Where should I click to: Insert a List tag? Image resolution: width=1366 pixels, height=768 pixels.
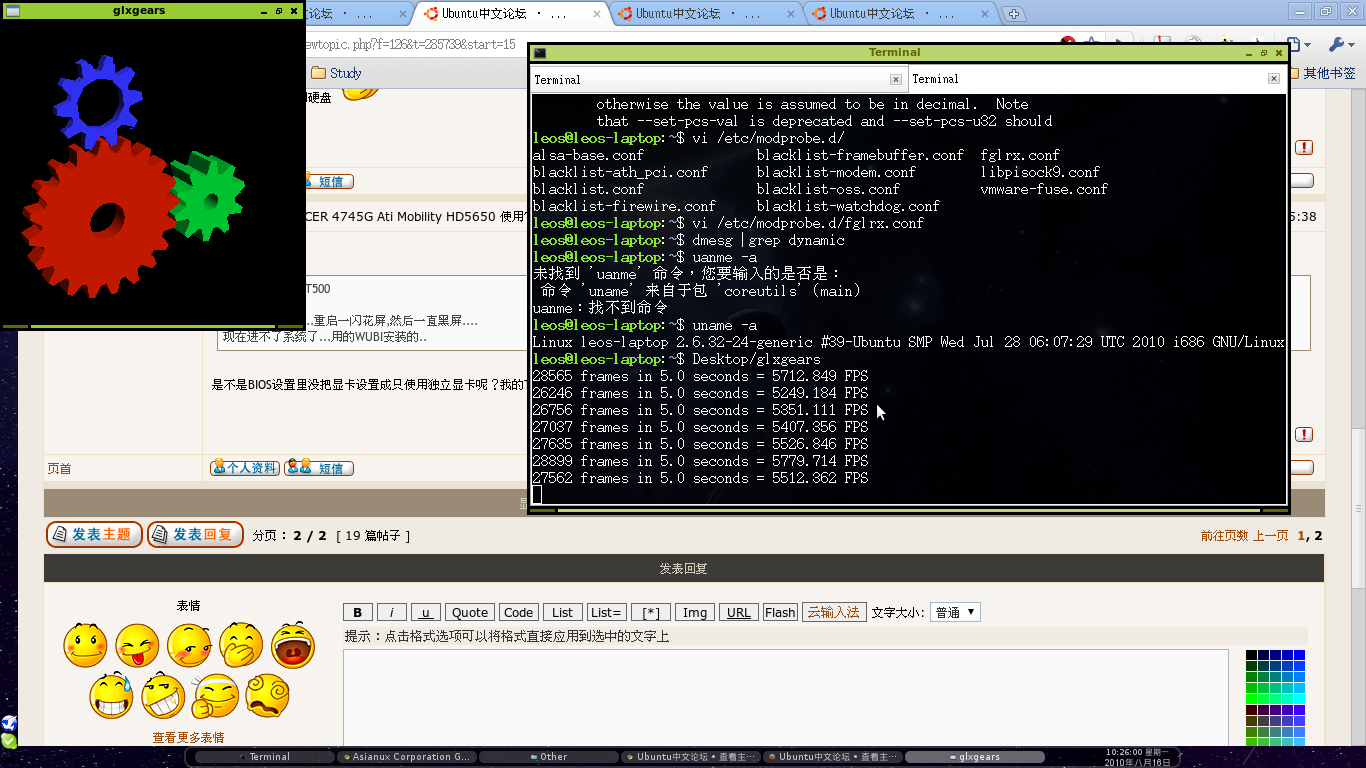pos(563,613)
